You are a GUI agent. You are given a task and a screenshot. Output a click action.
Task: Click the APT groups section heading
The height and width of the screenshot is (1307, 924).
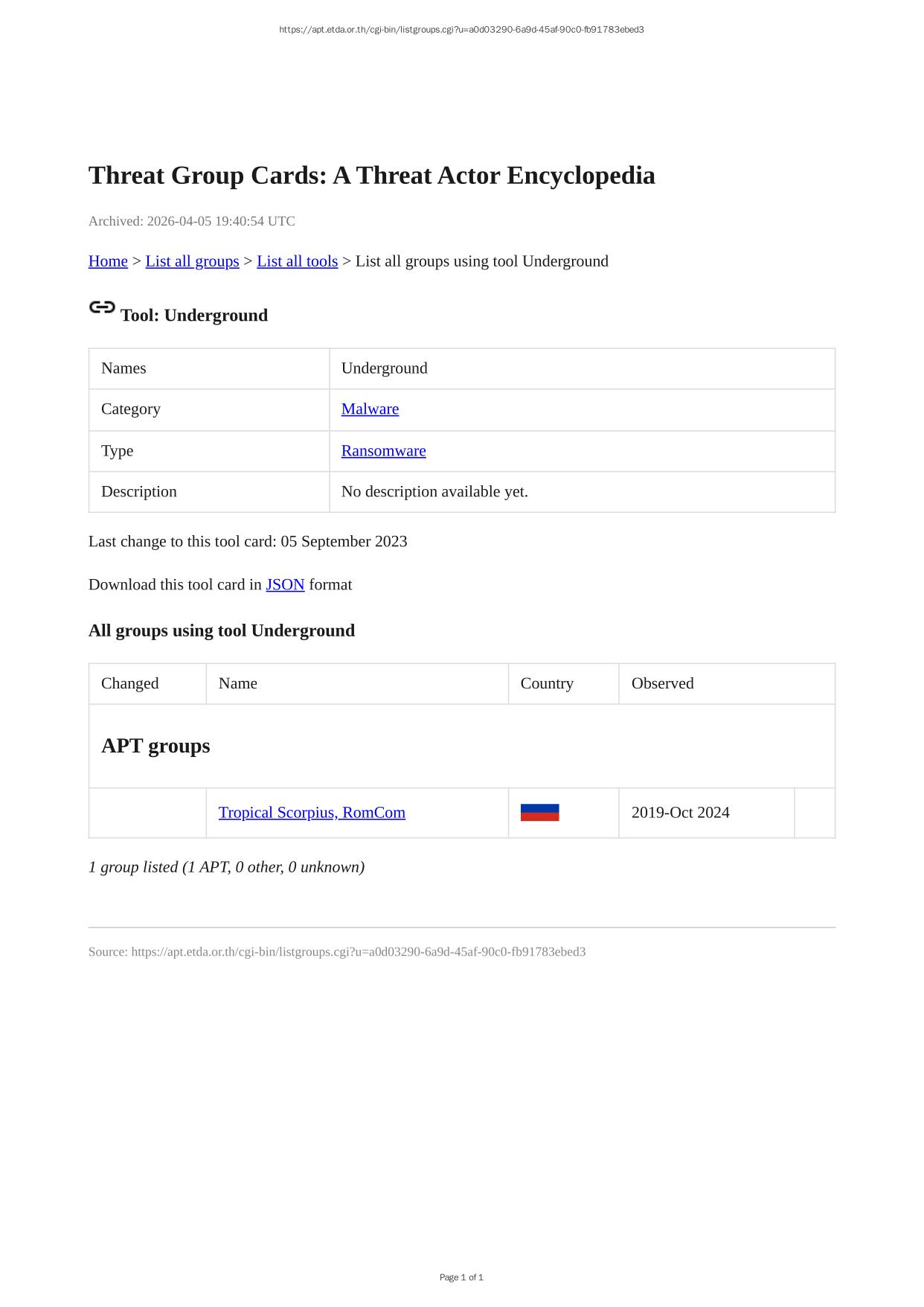pyautogui.click(x=155, y=746)
